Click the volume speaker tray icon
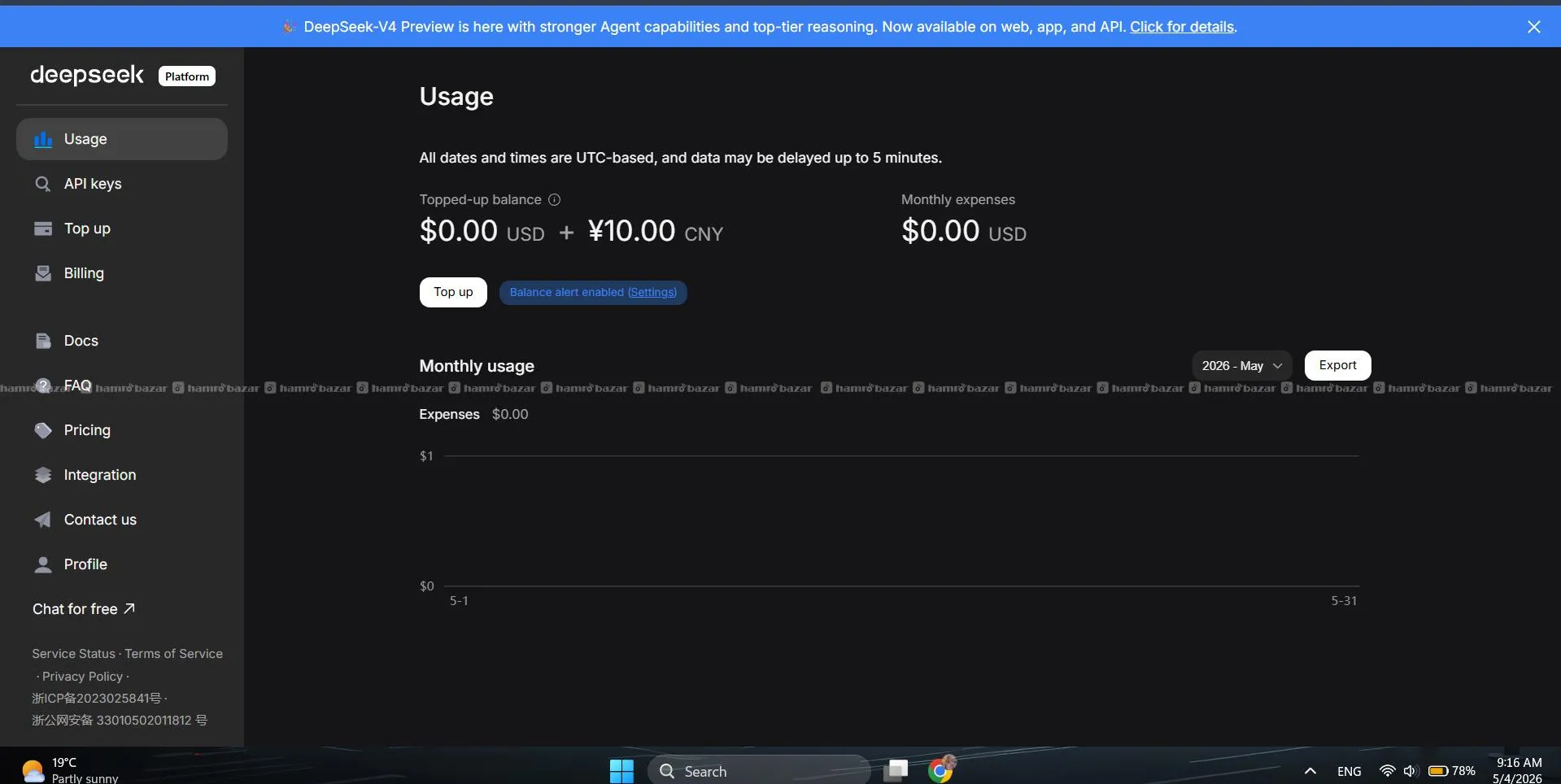Screen dimensions: 1561x784 [x=1411, y=771]
